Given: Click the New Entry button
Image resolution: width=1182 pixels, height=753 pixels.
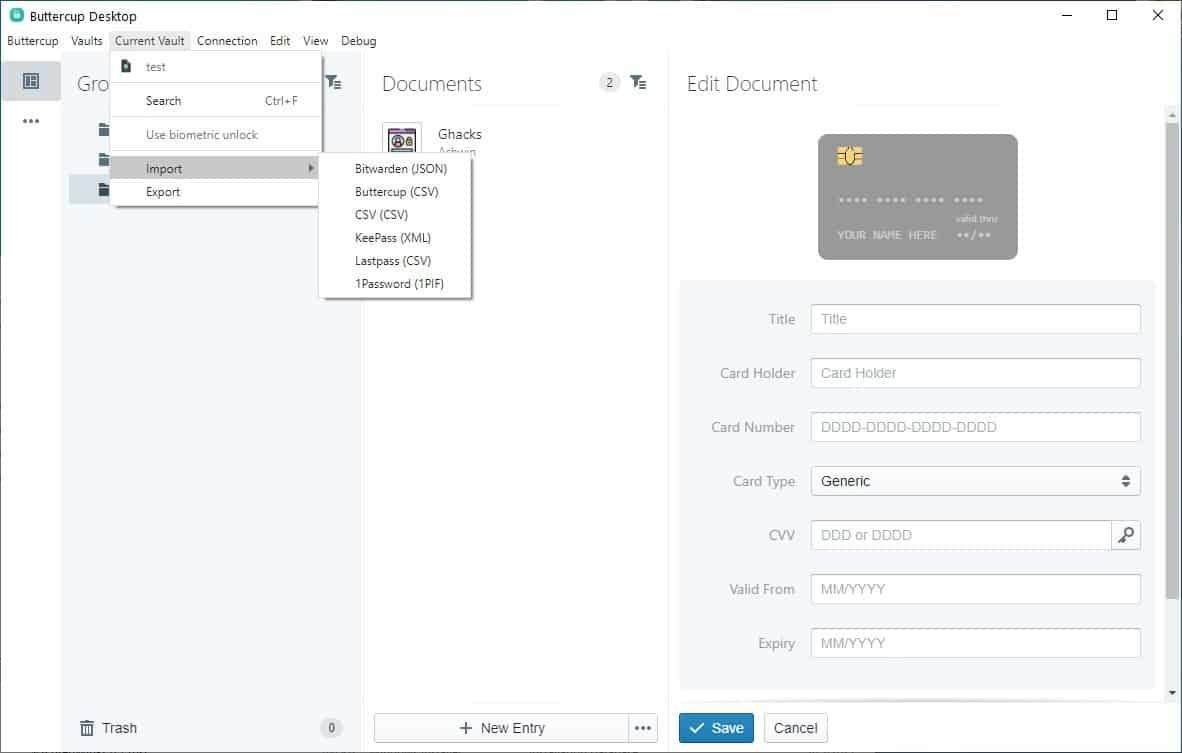Looking at the screenshot, I should (x=501, y=728).
